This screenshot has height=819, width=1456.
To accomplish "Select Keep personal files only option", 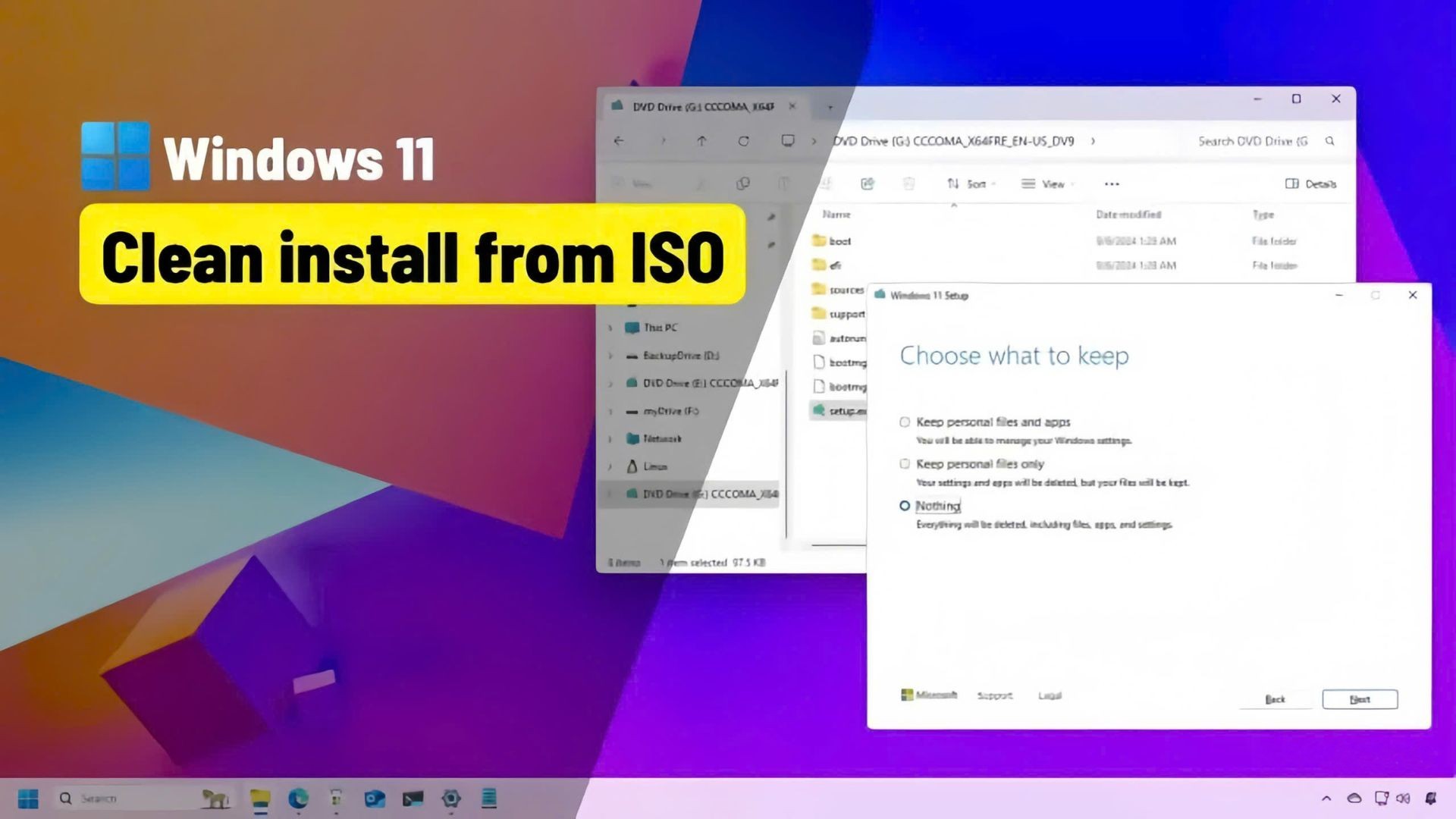I will coord(905,464).
